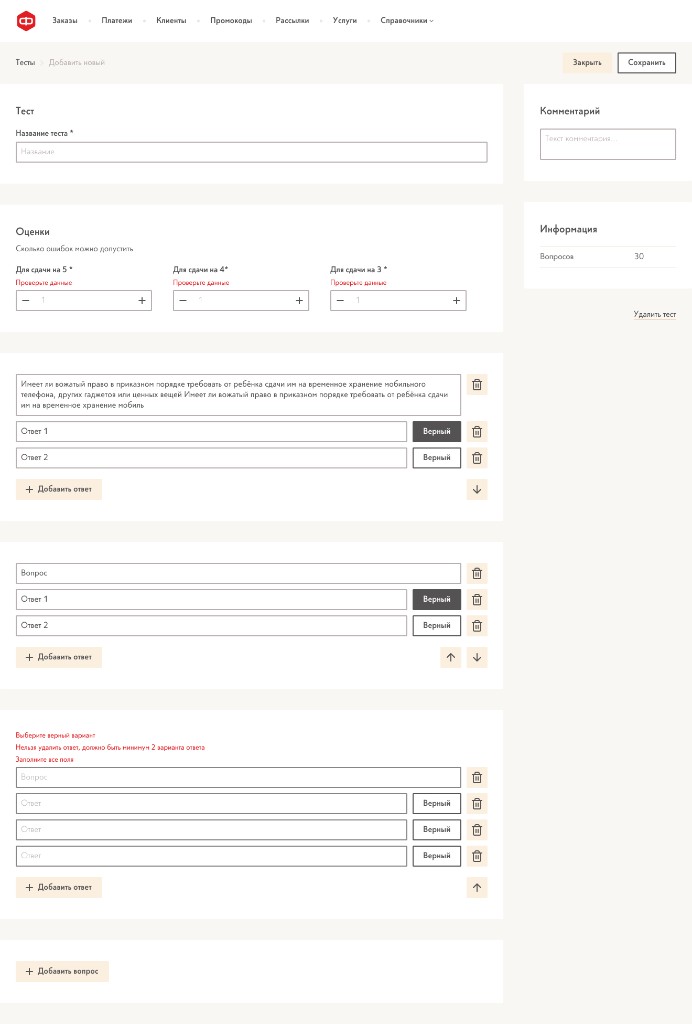The image size is (692, 1024).
Task: Click the first question's long text field
Action: [x=238, y=395]
